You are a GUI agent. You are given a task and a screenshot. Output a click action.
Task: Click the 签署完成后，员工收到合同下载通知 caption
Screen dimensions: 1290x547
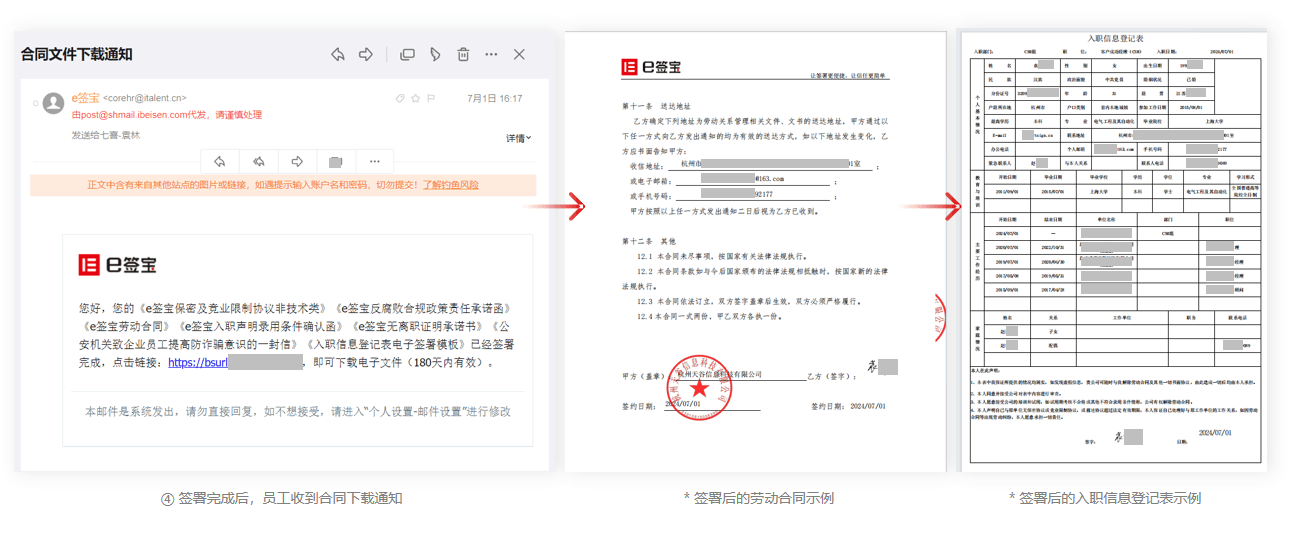(281, 497)
